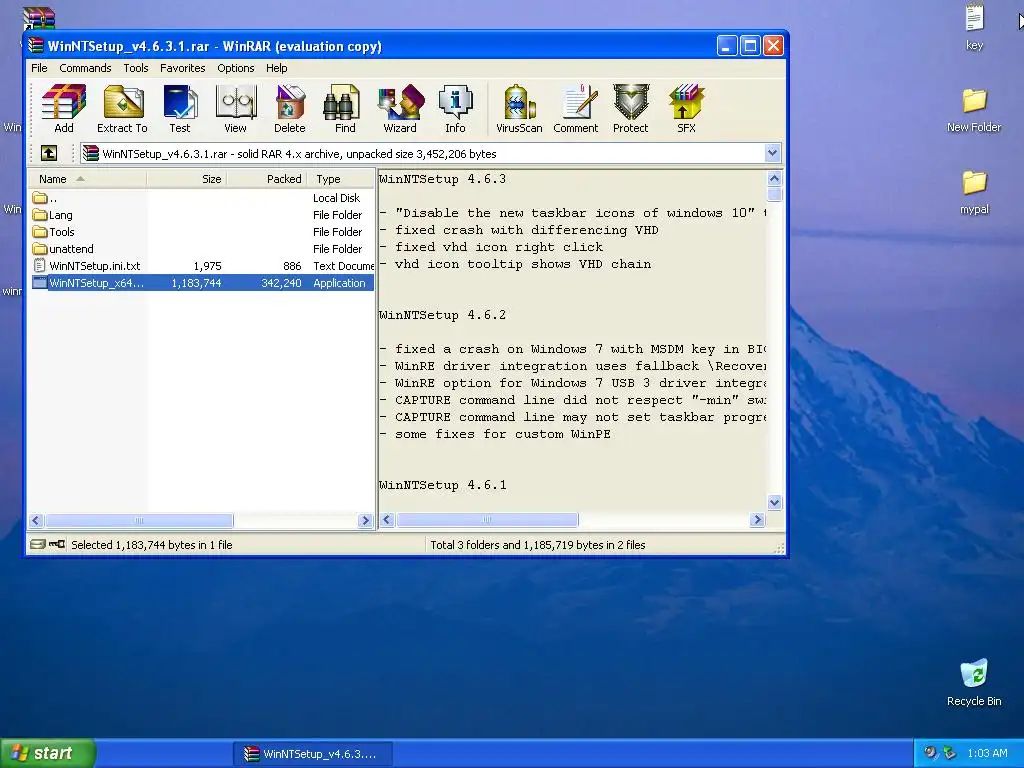Click the 'WinNTSetup 4.6.2' comment heading

tap(442, 315)
